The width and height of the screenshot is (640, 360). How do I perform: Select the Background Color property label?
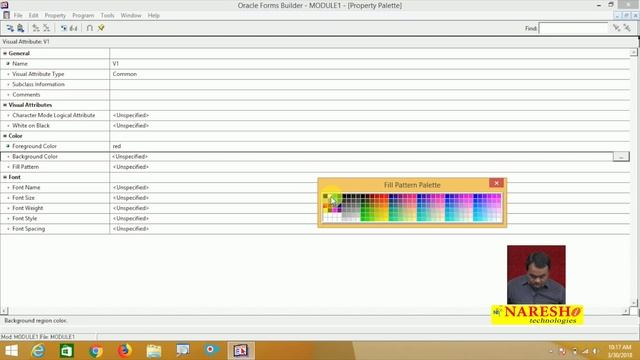(35, 157)
